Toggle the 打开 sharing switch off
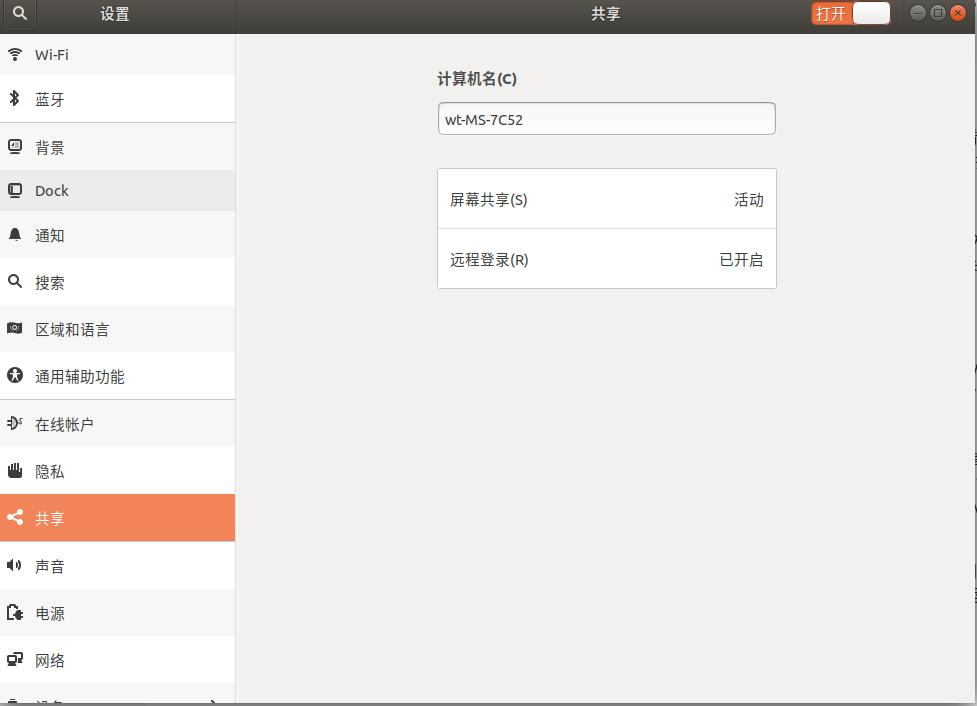 851,13
